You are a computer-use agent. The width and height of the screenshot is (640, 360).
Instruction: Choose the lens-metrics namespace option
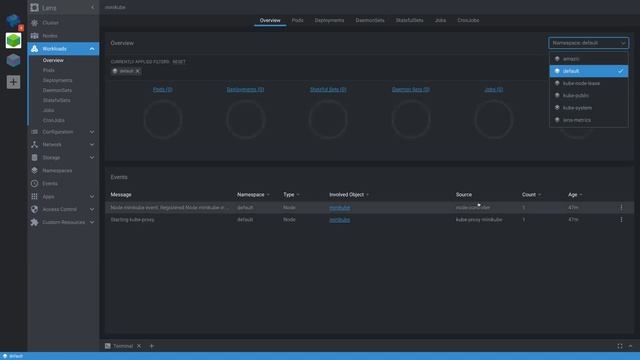tap(589, 120)
